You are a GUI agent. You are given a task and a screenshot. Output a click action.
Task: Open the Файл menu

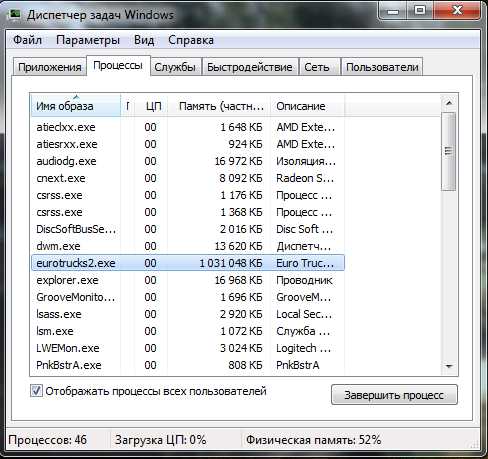(x=27, y=40)
